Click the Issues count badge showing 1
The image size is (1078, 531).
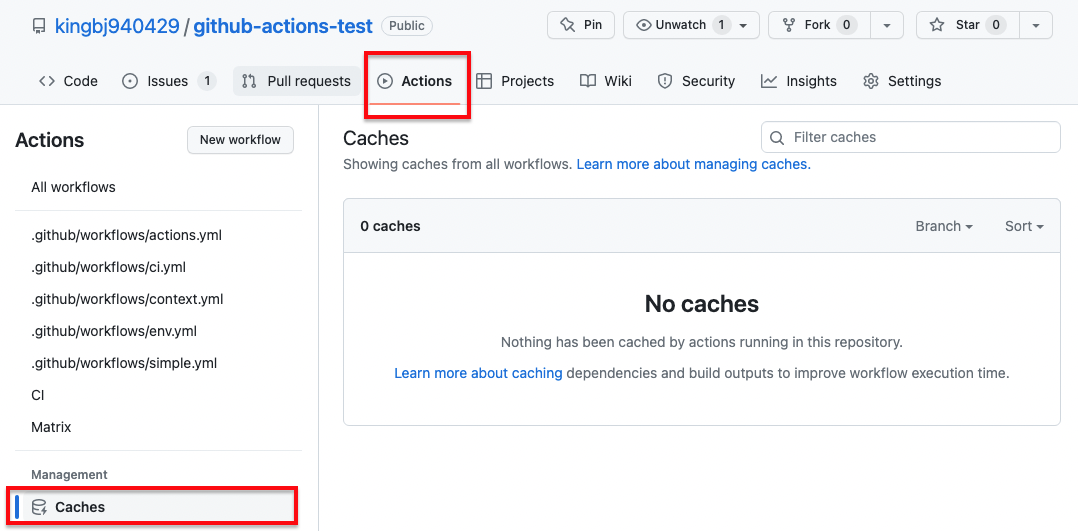click(x=207, y=81)
